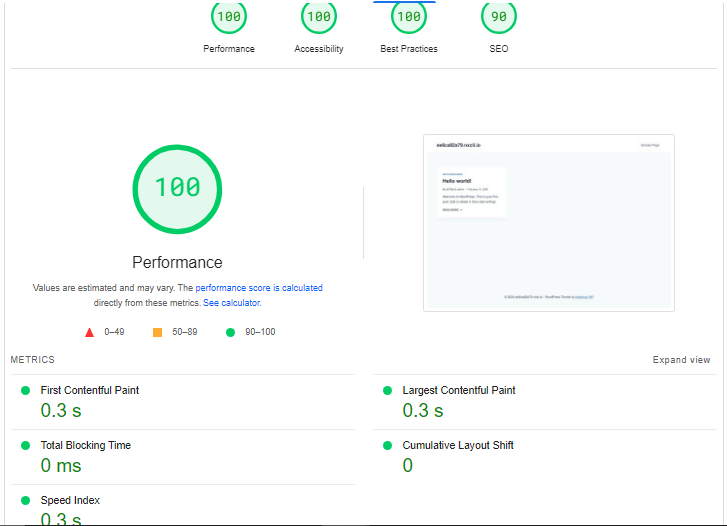The width and height of the screenshot is (727, 526).
Task: Click the '0.3 s' First Contentful Paint value
Action: point(61,411)
